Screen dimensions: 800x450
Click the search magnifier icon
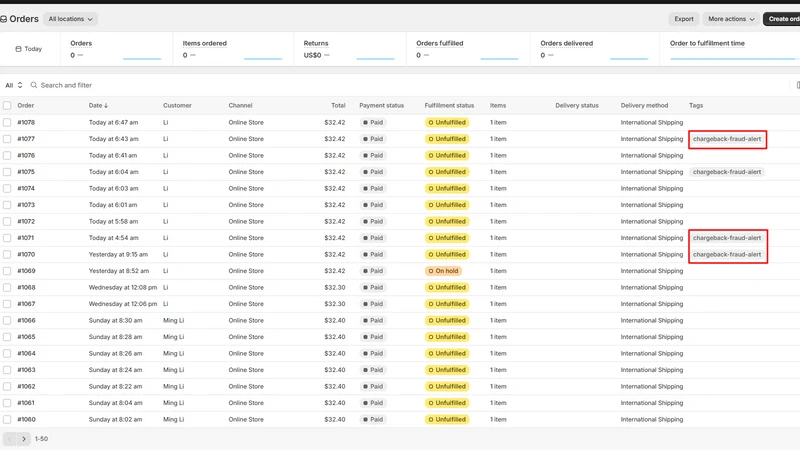34,85
